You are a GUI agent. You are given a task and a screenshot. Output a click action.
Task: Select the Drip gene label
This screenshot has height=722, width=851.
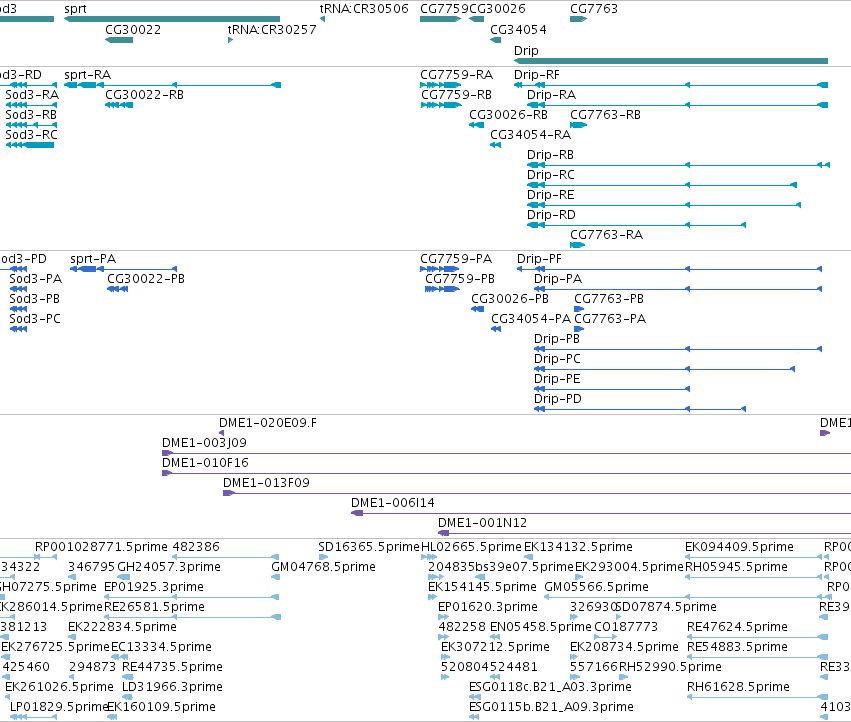(526, 50)
